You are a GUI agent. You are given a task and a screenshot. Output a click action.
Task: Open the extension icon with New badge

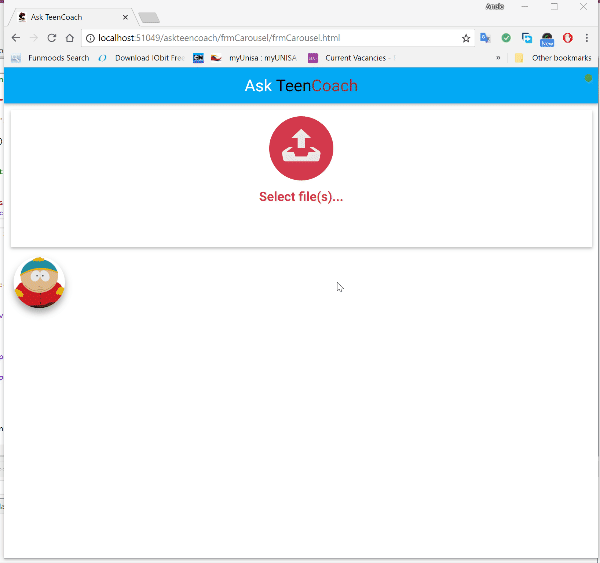[547, 39]
